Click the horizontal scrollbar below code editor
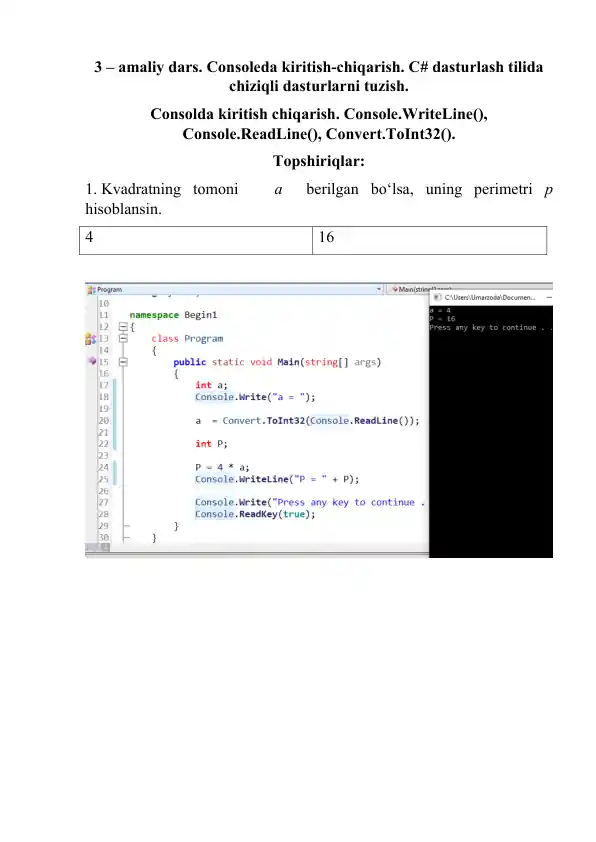Screen dimensions: 596x842 [x=257, y=547]
